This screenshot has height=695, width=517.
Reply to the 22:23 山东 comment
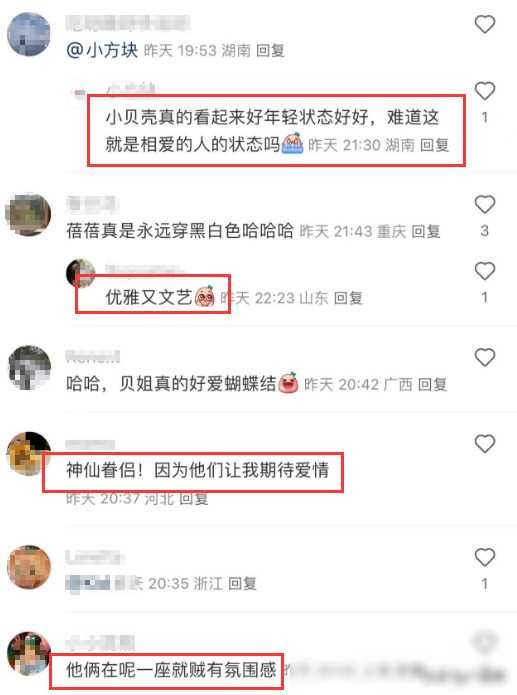(348, 298)
